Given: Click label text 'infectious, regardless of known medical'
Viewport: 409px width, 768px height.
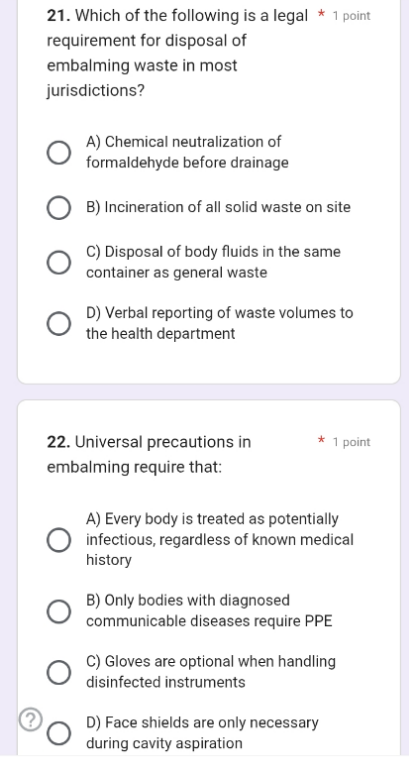Looking at the screenshot, I should pyautogui.click(x=219, y=540).
